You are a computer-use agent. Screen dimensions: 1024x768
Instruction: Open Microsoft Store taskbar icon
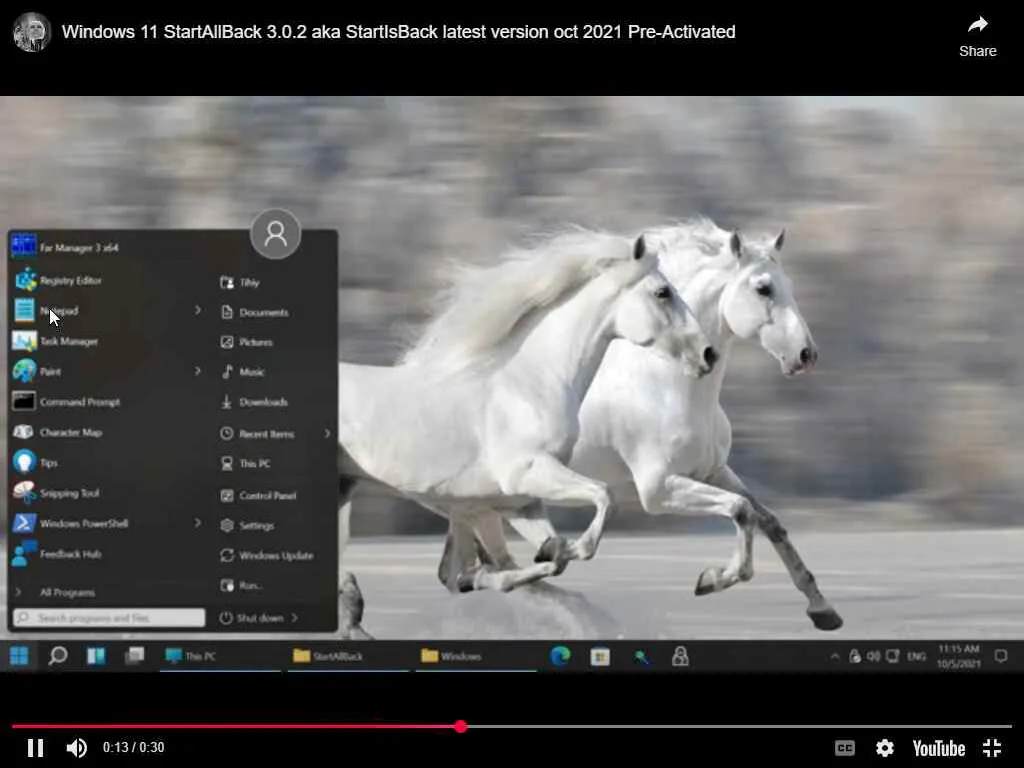point(600,656)
